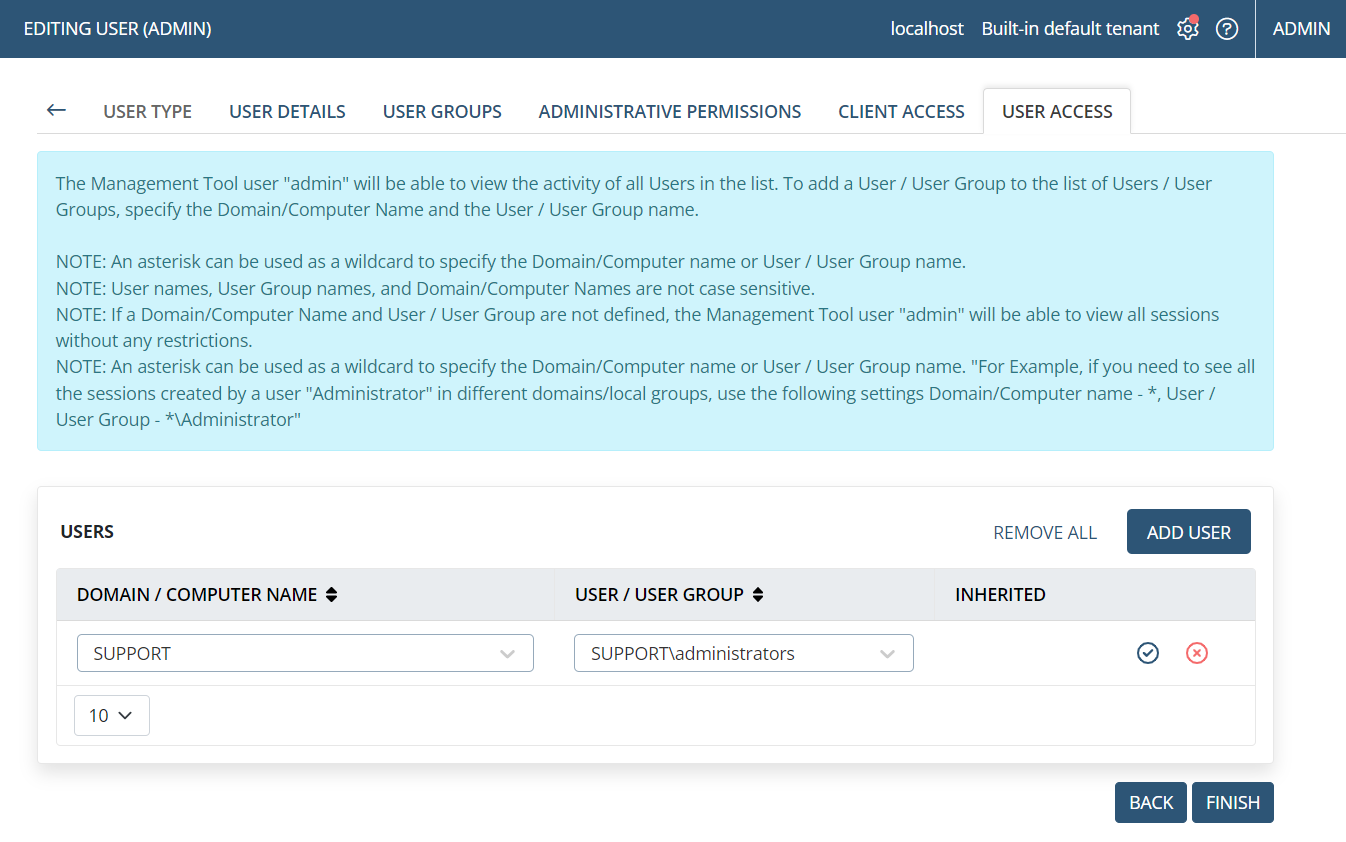Image resolution: width=1346 pixels, height=842 pixels.
Task: Cancel the row with red X icon
Action: pos(1197,653)
